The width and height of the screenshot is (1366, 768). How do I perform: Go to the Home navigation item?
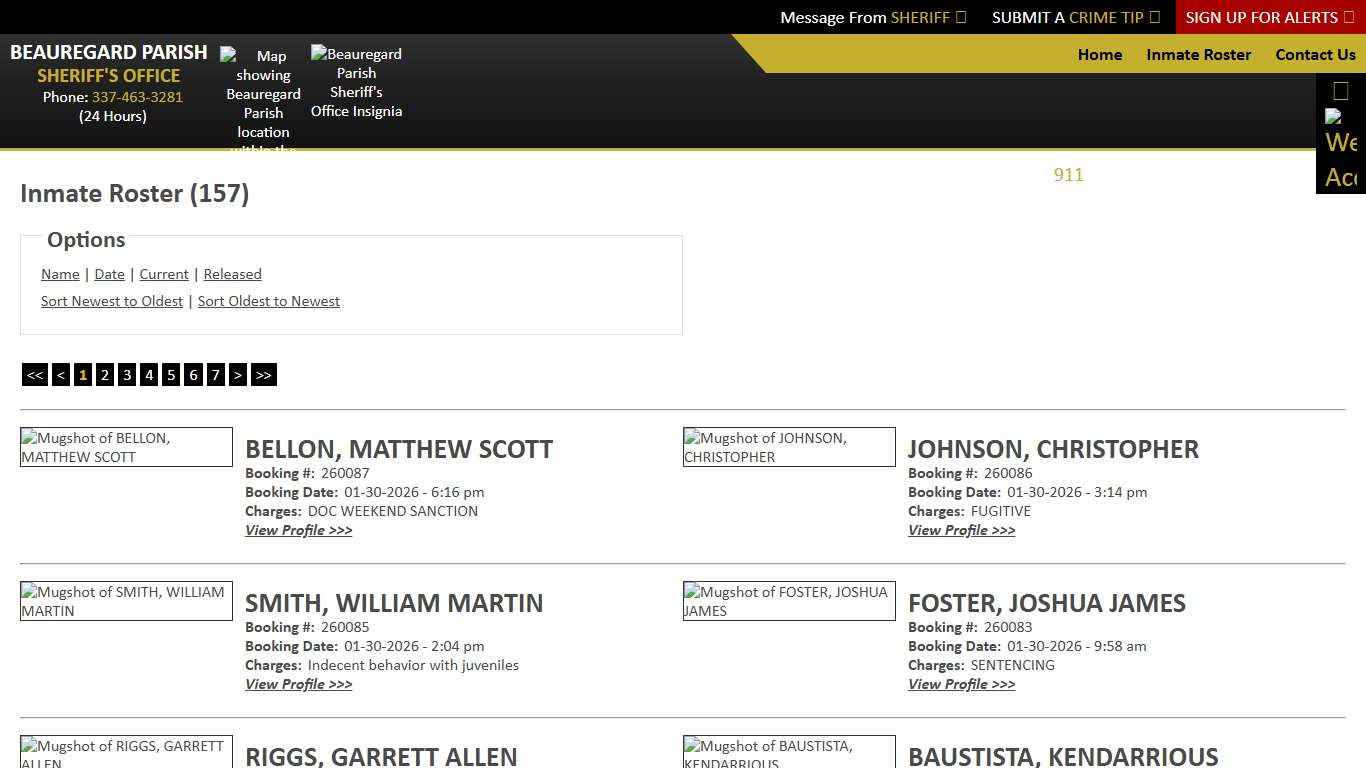(1100, 55)
